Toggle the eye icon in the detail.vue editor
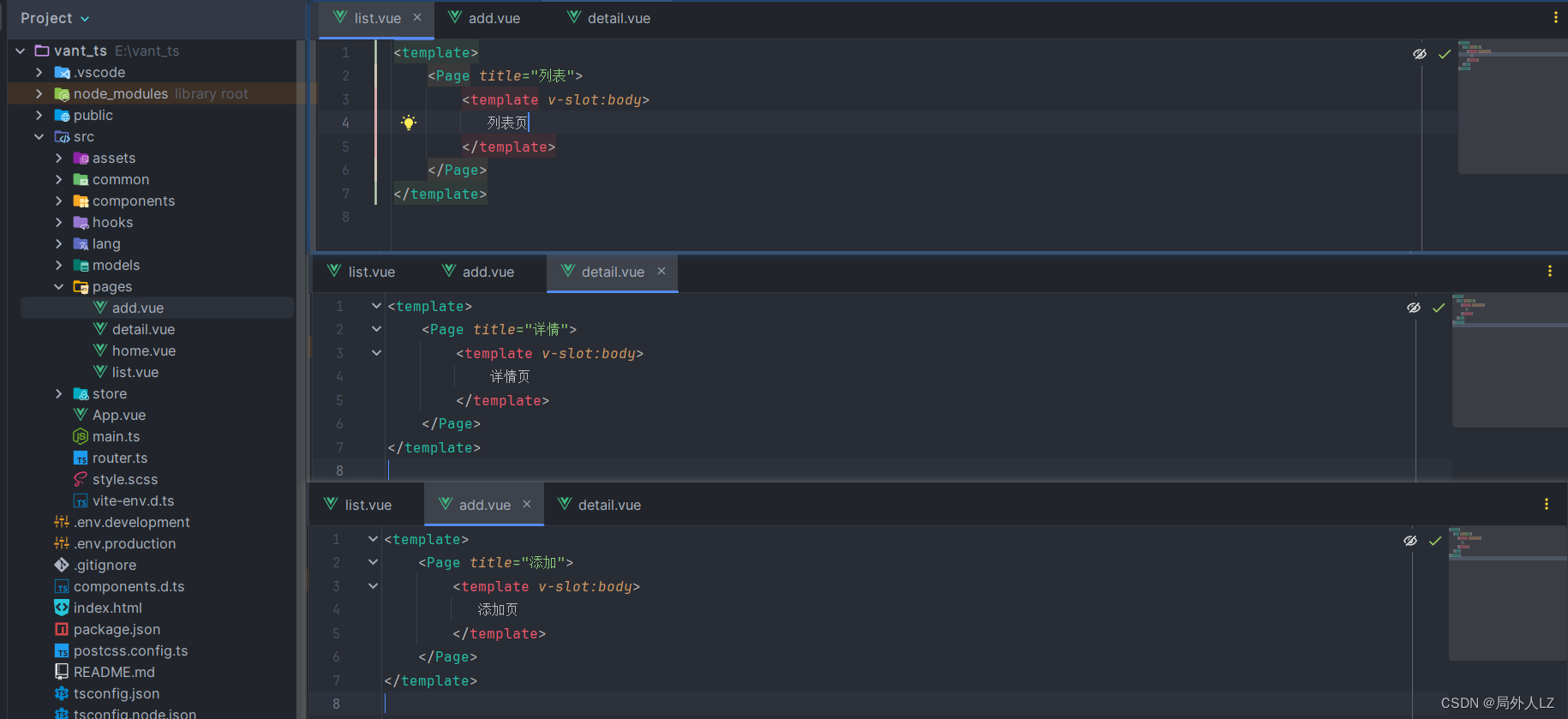Viewport: 1568px width, 719px height. (x=1414, y=308)
